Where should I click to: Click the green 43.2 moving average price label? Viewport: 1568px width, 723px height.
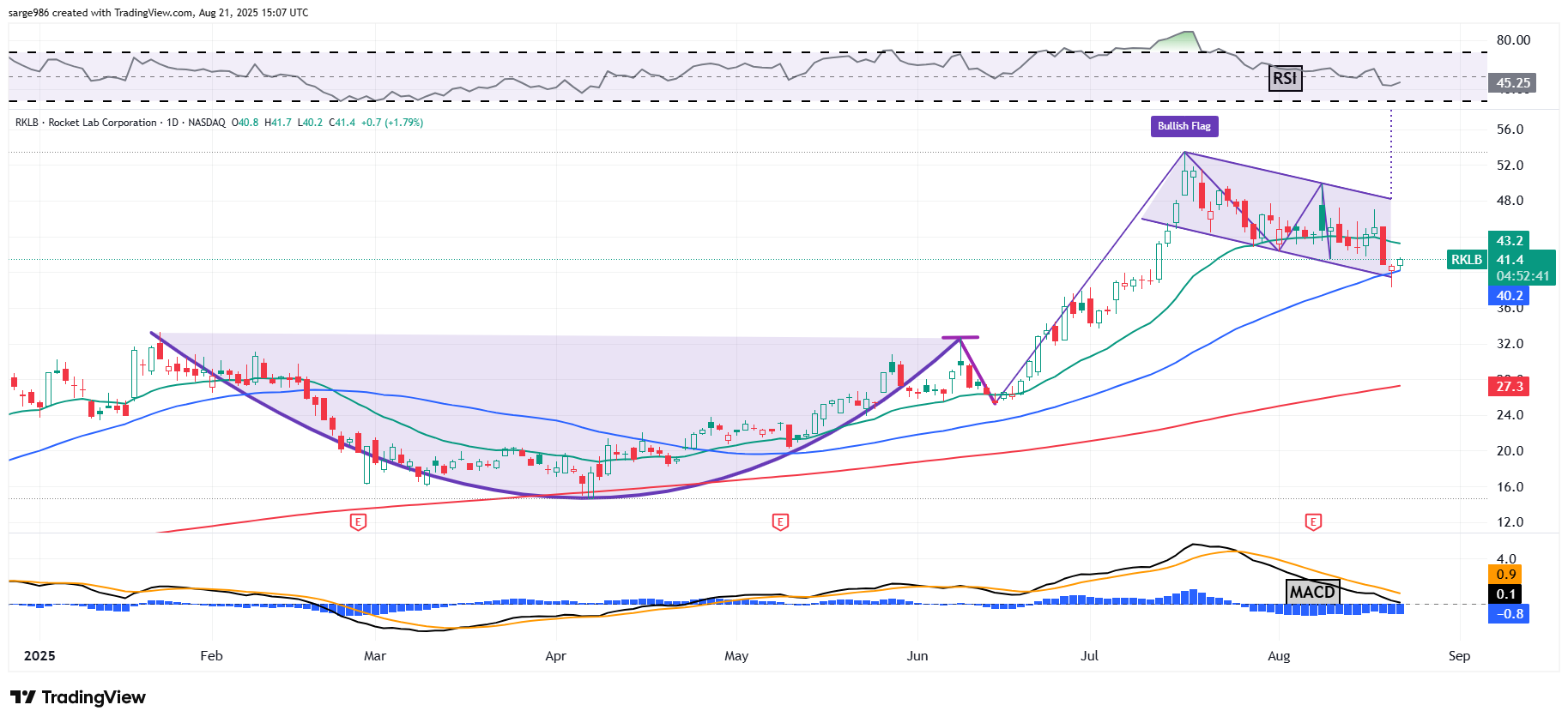pyautogui.click(x=1509, y=241)
